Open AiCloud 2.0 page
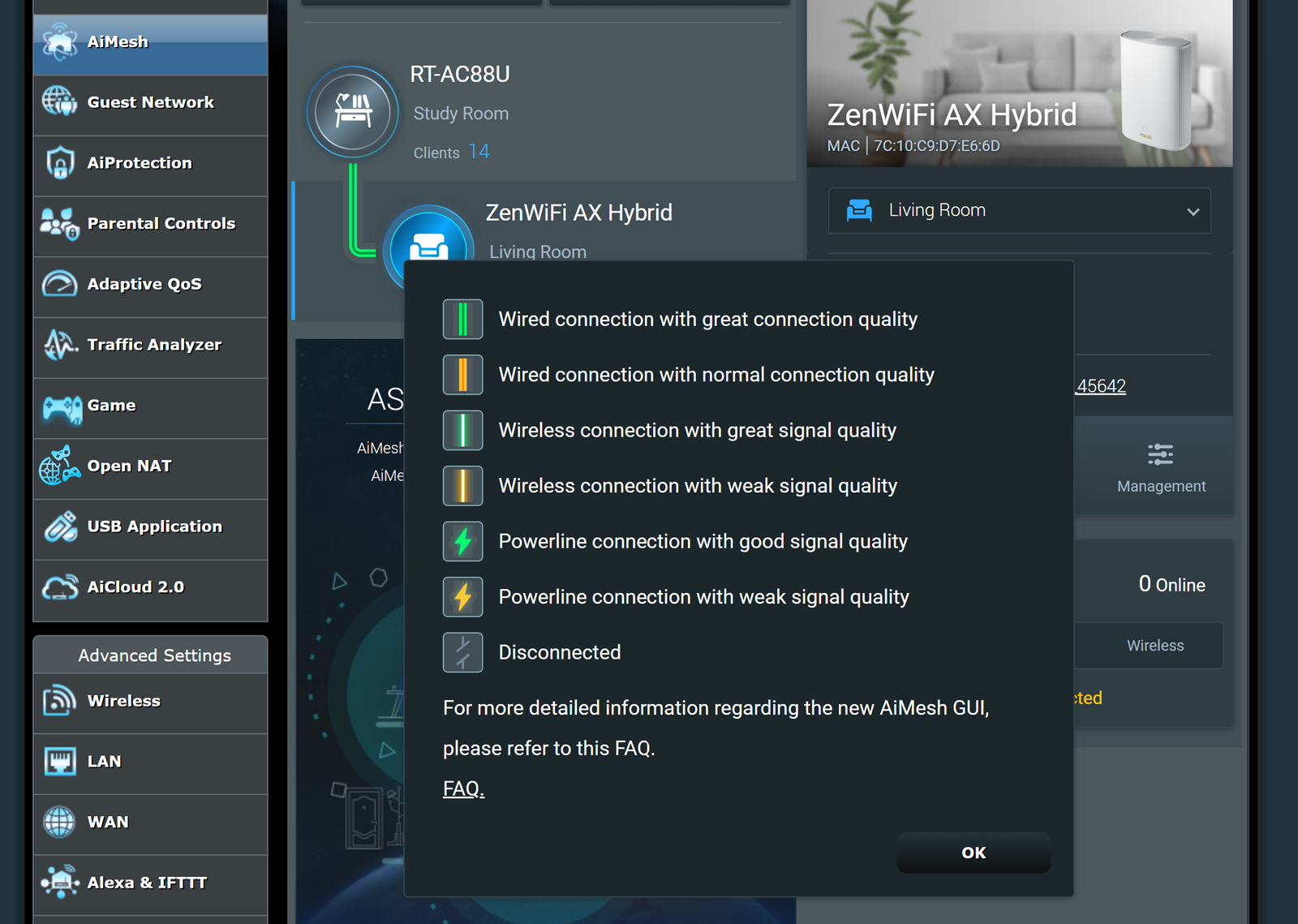This screenshot has width=1298, height=924. point(135,587)
